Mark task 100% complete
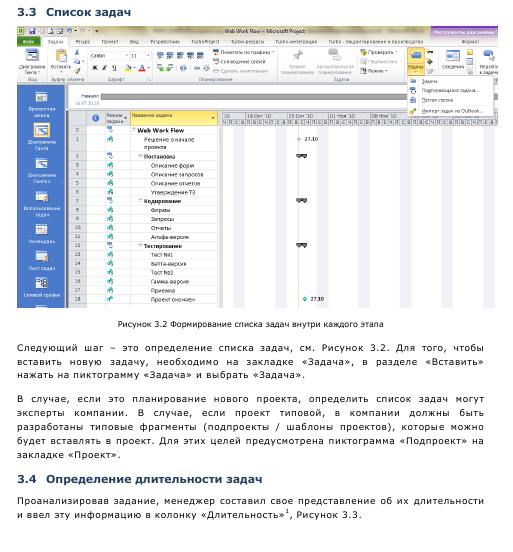The height and width of the screenshot is (552, 513). pos(200,55)
